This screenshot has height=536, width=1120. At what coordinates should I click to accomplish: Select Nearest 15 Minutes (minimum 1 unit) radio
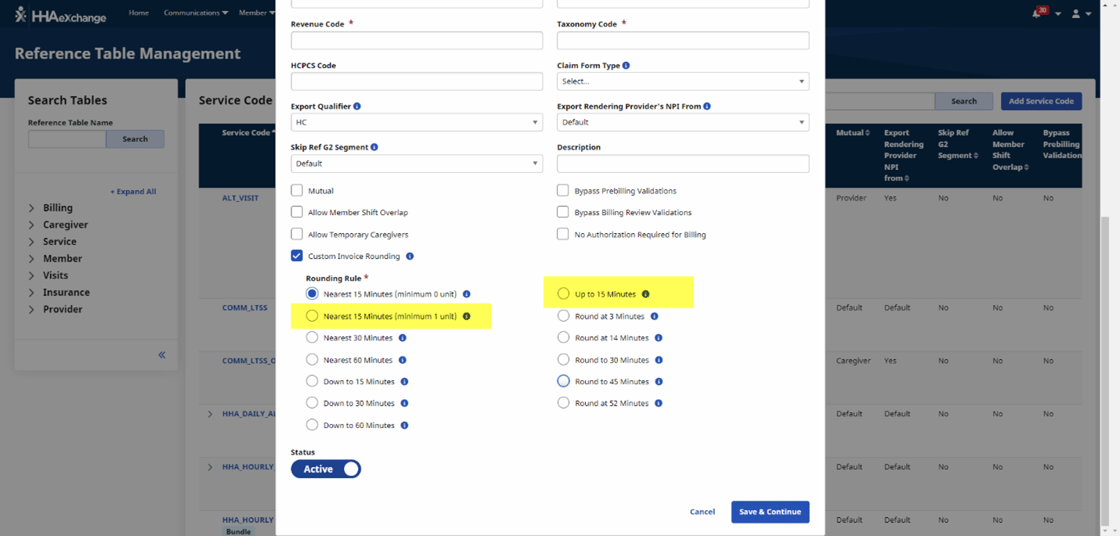click(x=312, y=316)
